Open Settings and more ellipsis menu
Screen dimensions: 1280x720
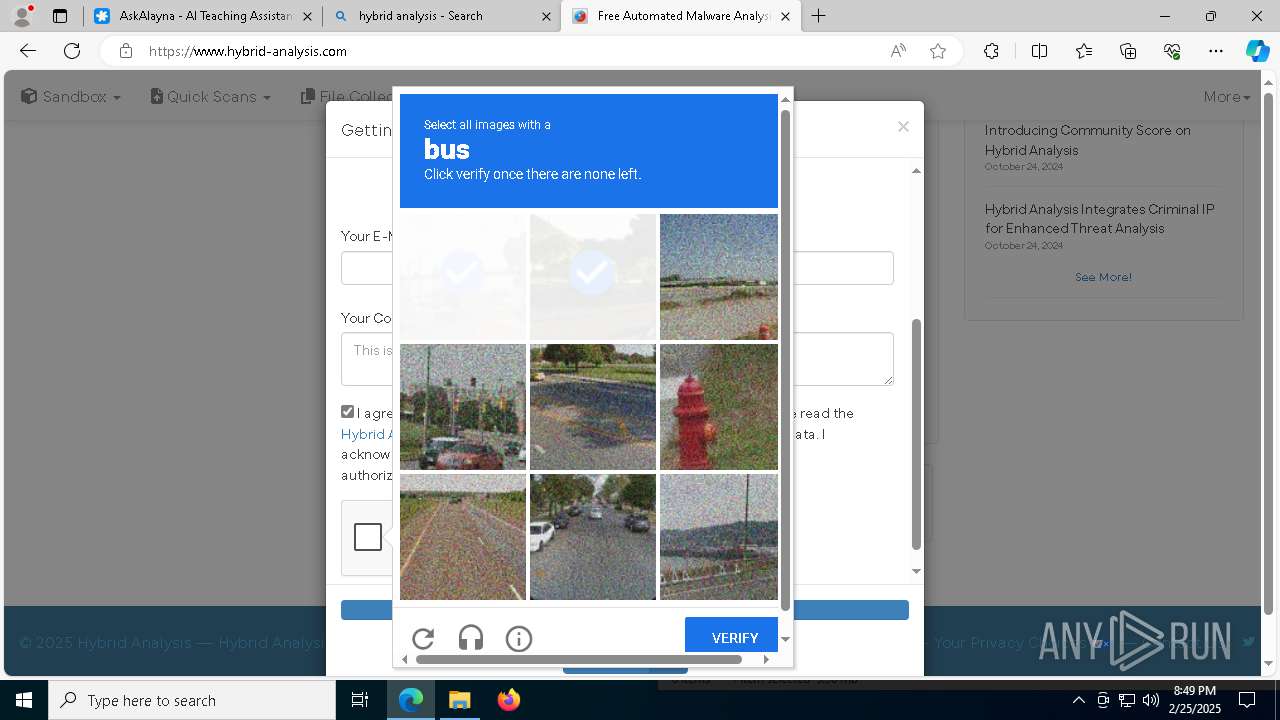tap(1216, 51)
